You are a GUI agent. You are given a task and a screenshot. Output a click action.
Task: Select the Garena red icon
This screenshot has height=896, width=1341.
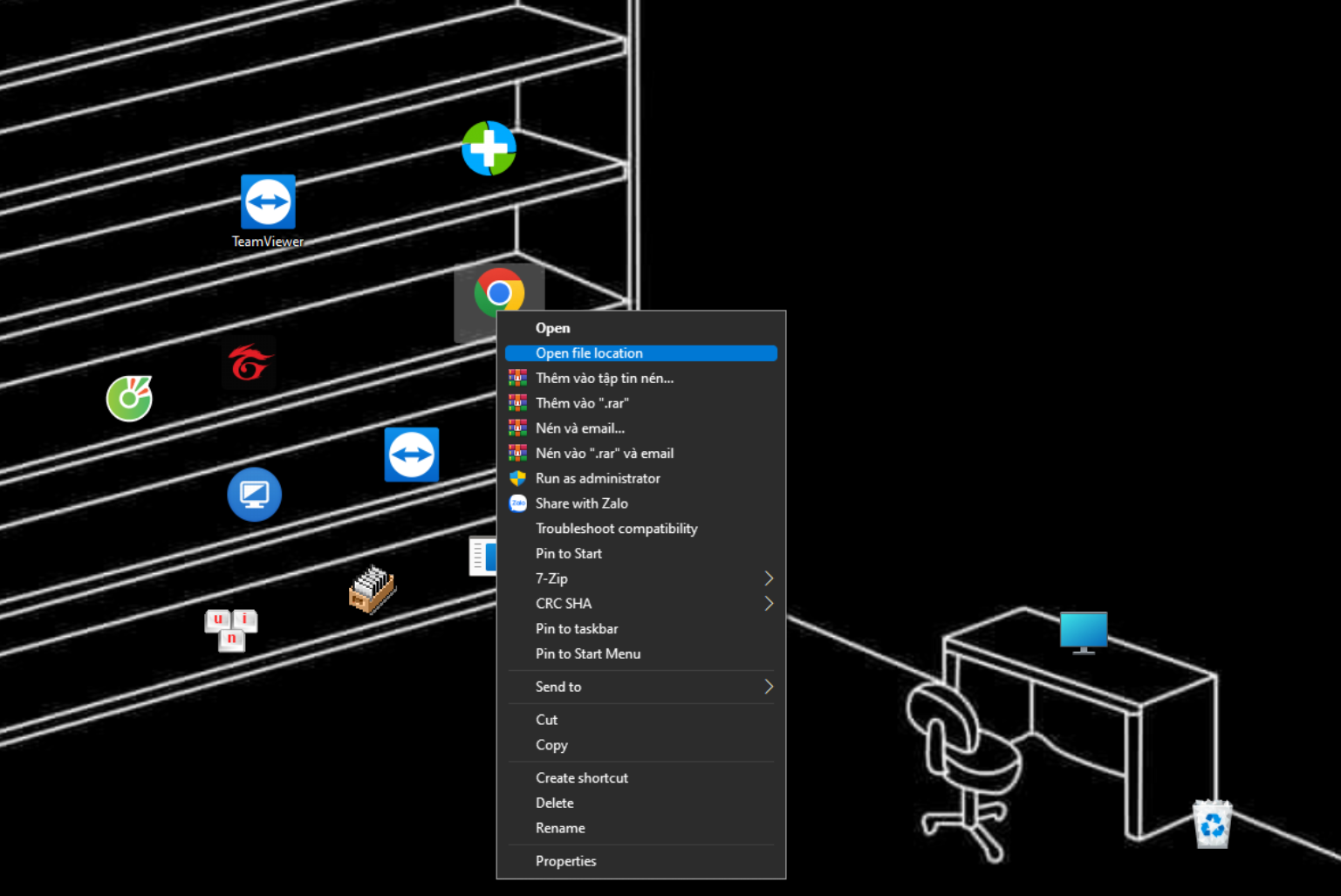point(250,363)
